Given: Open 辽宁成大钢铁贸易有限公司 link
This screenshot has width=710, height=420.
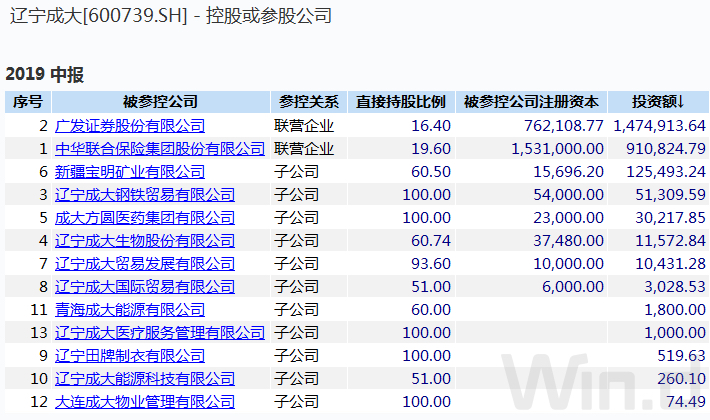Looking at the screenshot, I should pyautogui.click(x=145, y=195).
